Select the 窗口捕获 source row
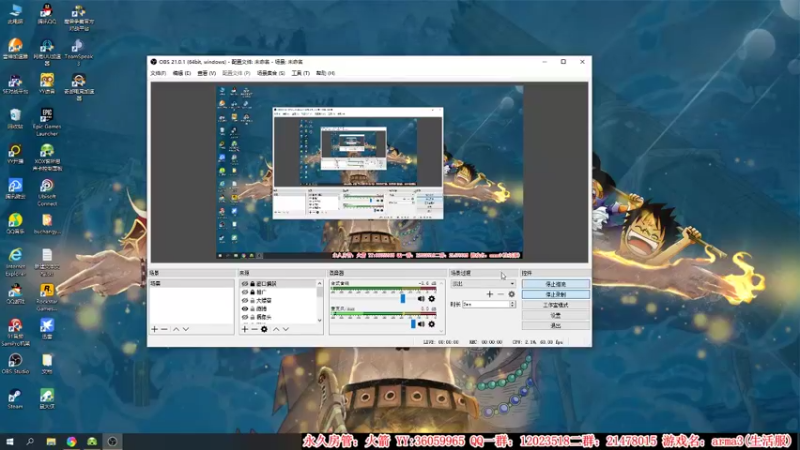Image resolution: width=800 pixels, height=450 pixels. [279, 284]
